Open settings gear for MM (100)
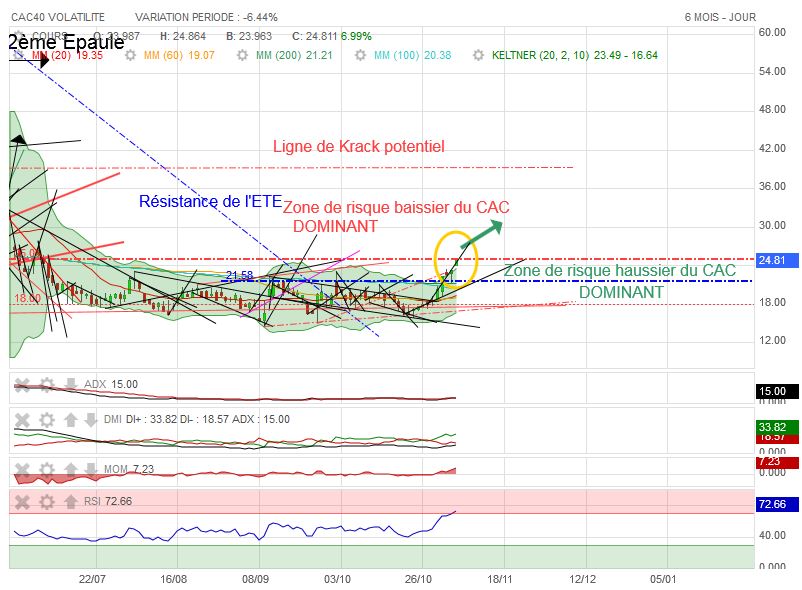 pyautogui.click(x=361, y=55)
